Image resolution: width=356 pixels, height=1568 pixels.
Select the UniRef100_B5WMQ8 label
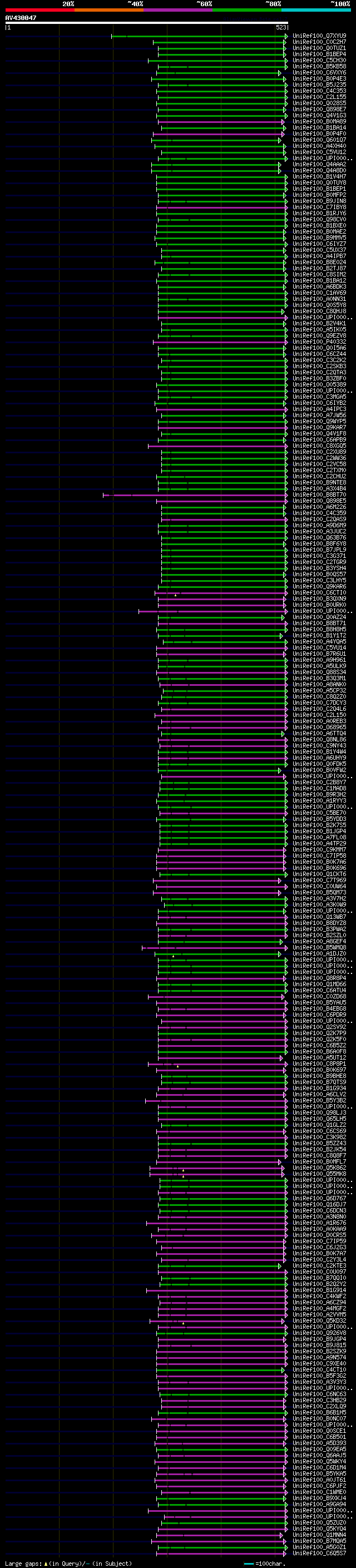(319, 947)
